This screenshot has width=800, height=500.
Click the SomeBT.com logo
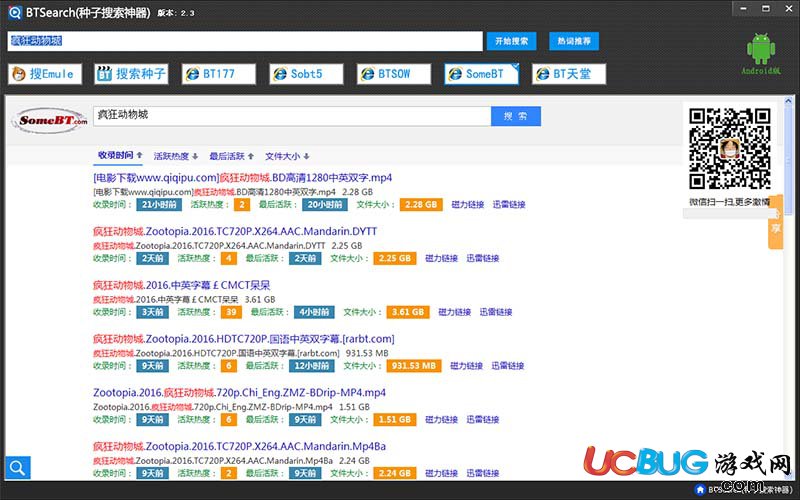click(49, 120)
